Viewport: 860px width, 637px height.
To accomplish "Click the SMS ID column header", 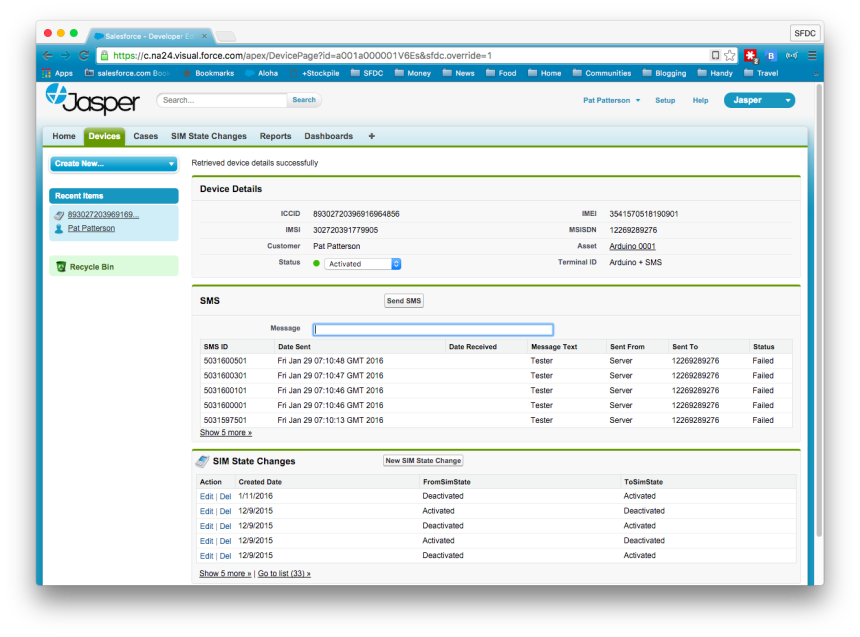I will pos(216,347).
